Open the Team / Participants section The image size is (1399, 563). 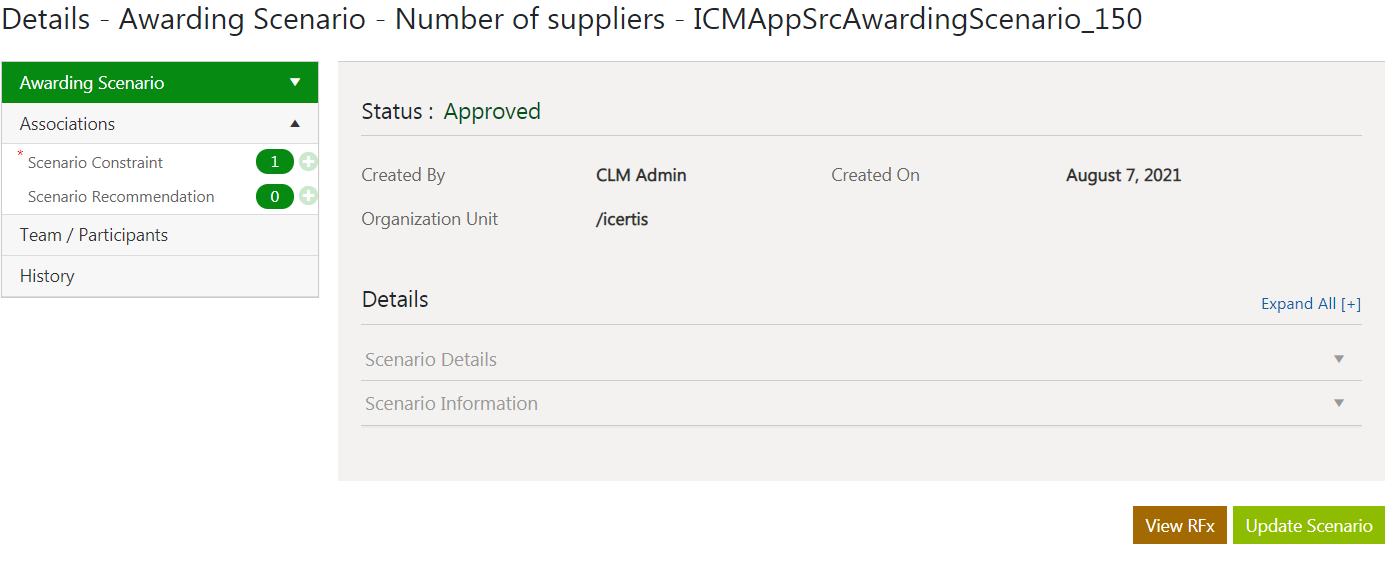[x=94, y=235]
